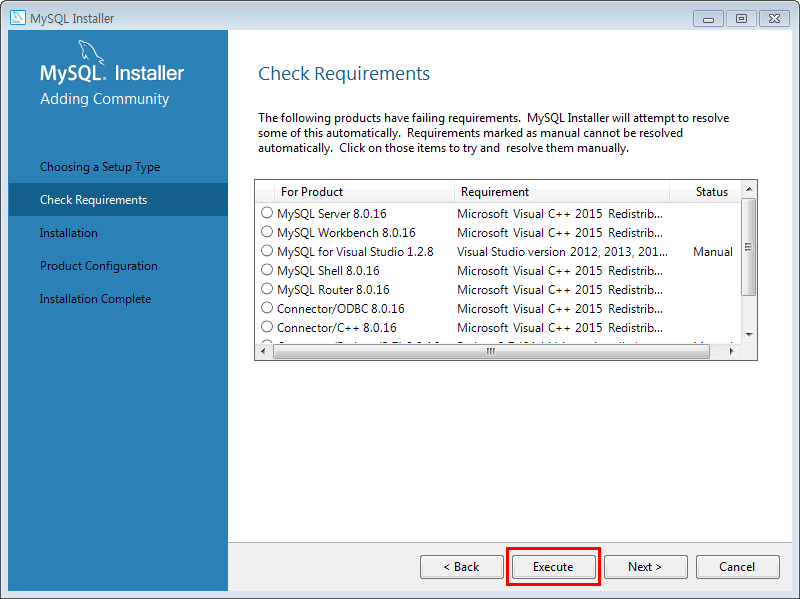Image resolution: width=800 pixels, height=599 pixels.
Task: Click MySQL Shell row's Visual C++ 2015 requirement
Action: tap(560, 270)
